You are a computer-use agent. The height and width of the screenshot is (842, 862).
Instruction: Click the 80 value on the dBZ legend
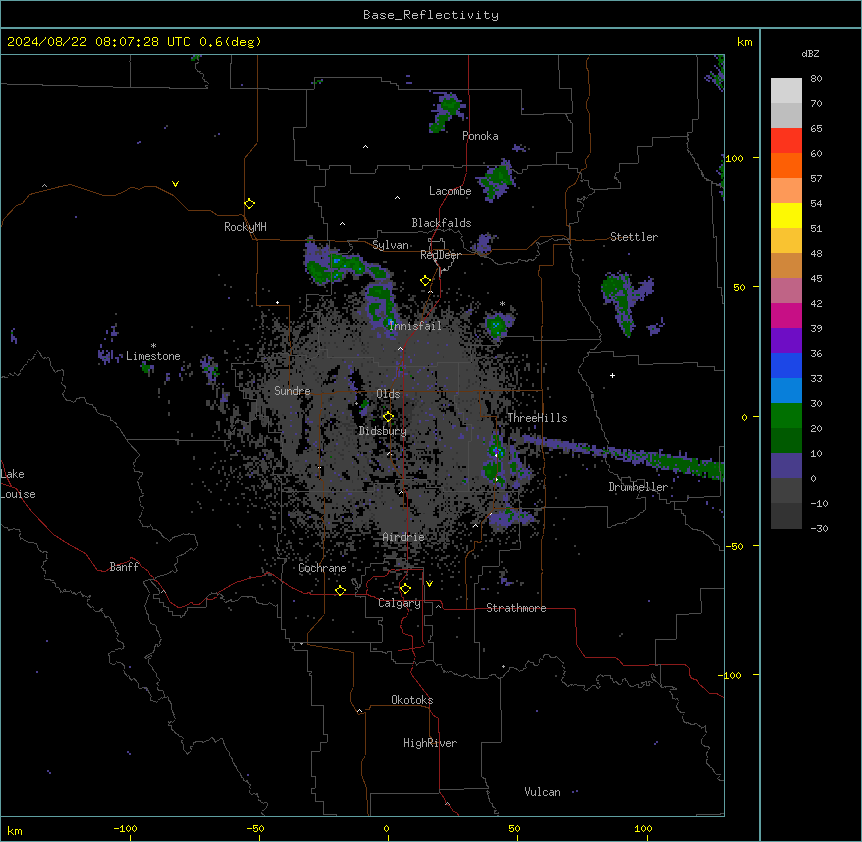point(816,79)
